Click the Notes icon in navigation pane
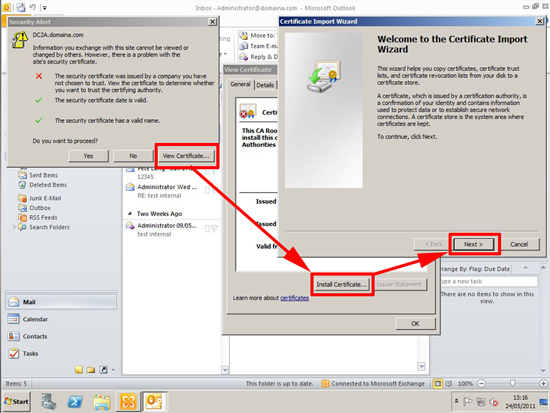This screenshot has height=413, width=550. pyautogui.click(x=79, y=369)
